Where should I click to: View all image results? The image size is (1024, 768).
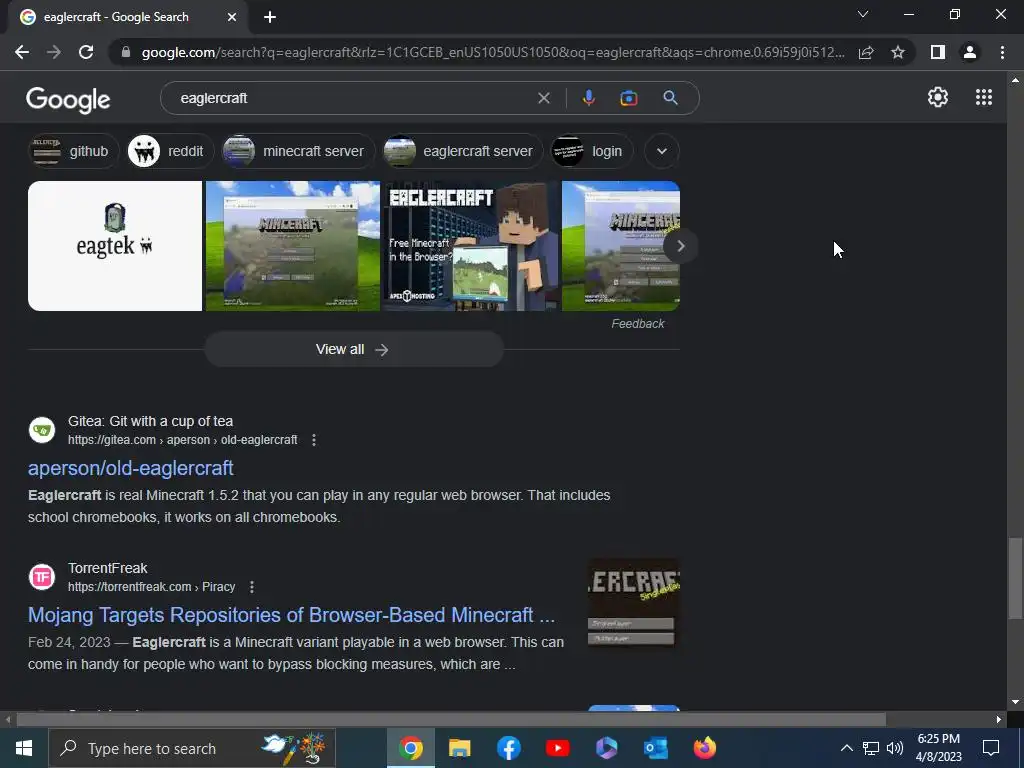(353, 349)
